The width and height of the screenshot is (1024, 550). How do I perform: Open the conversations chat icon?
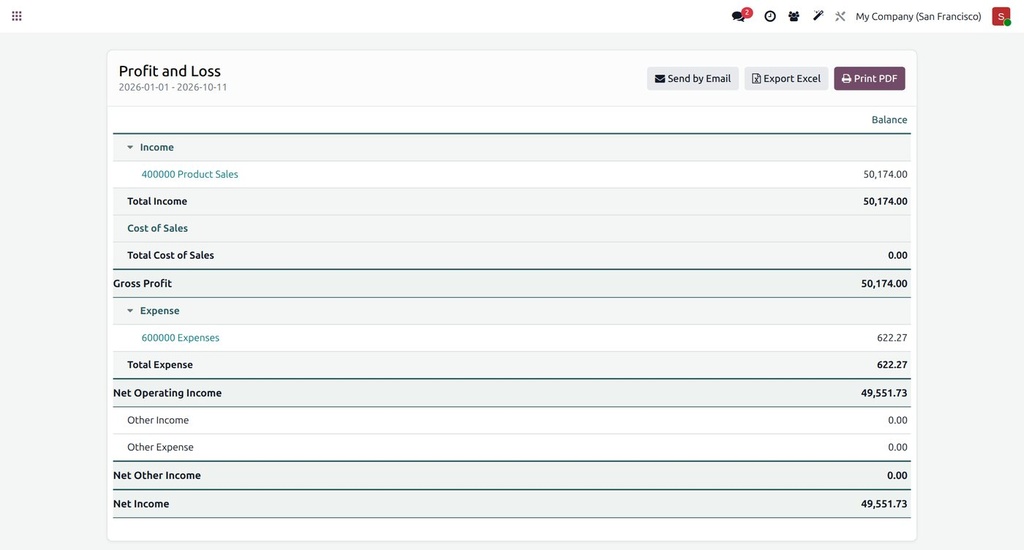click(x=741, y=16)
